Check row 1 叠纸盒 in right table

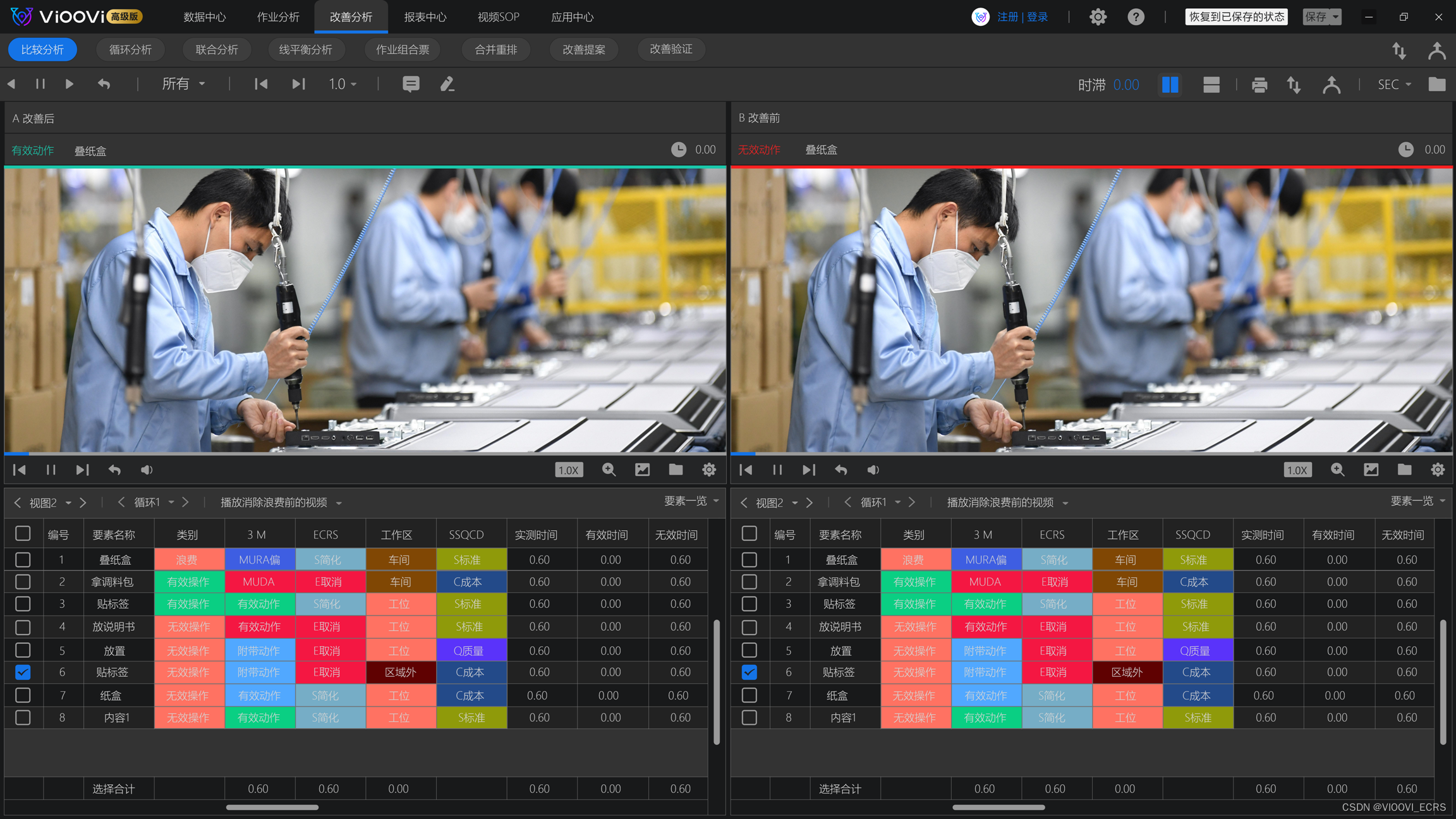pyautogui.click(x=749, y=560)
